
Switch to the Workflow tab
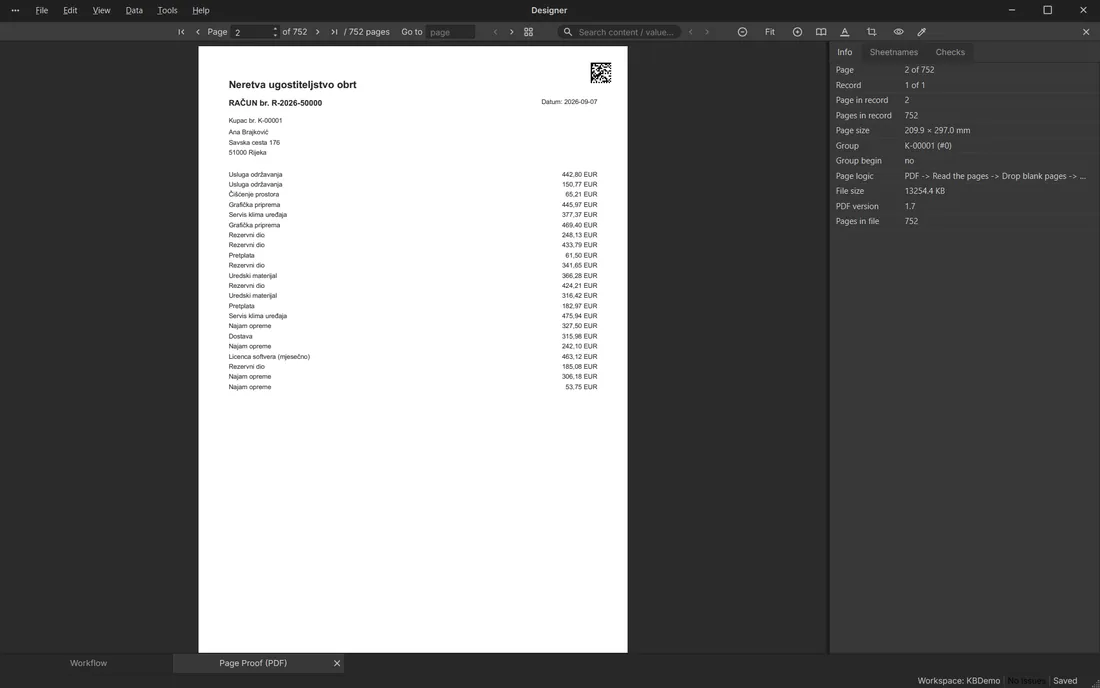pyautogui.click(x=88, y=663)
